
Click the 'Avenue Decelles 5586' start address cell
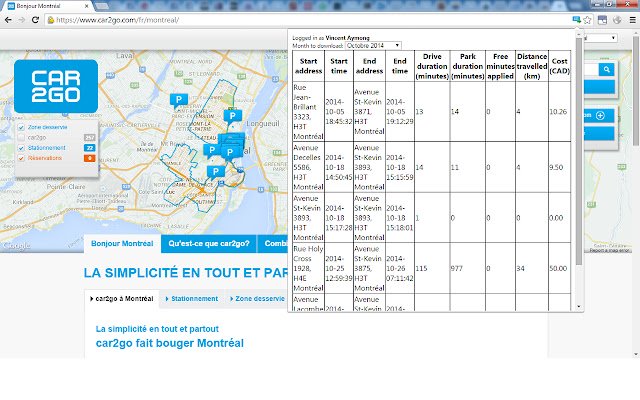(309, 167)
